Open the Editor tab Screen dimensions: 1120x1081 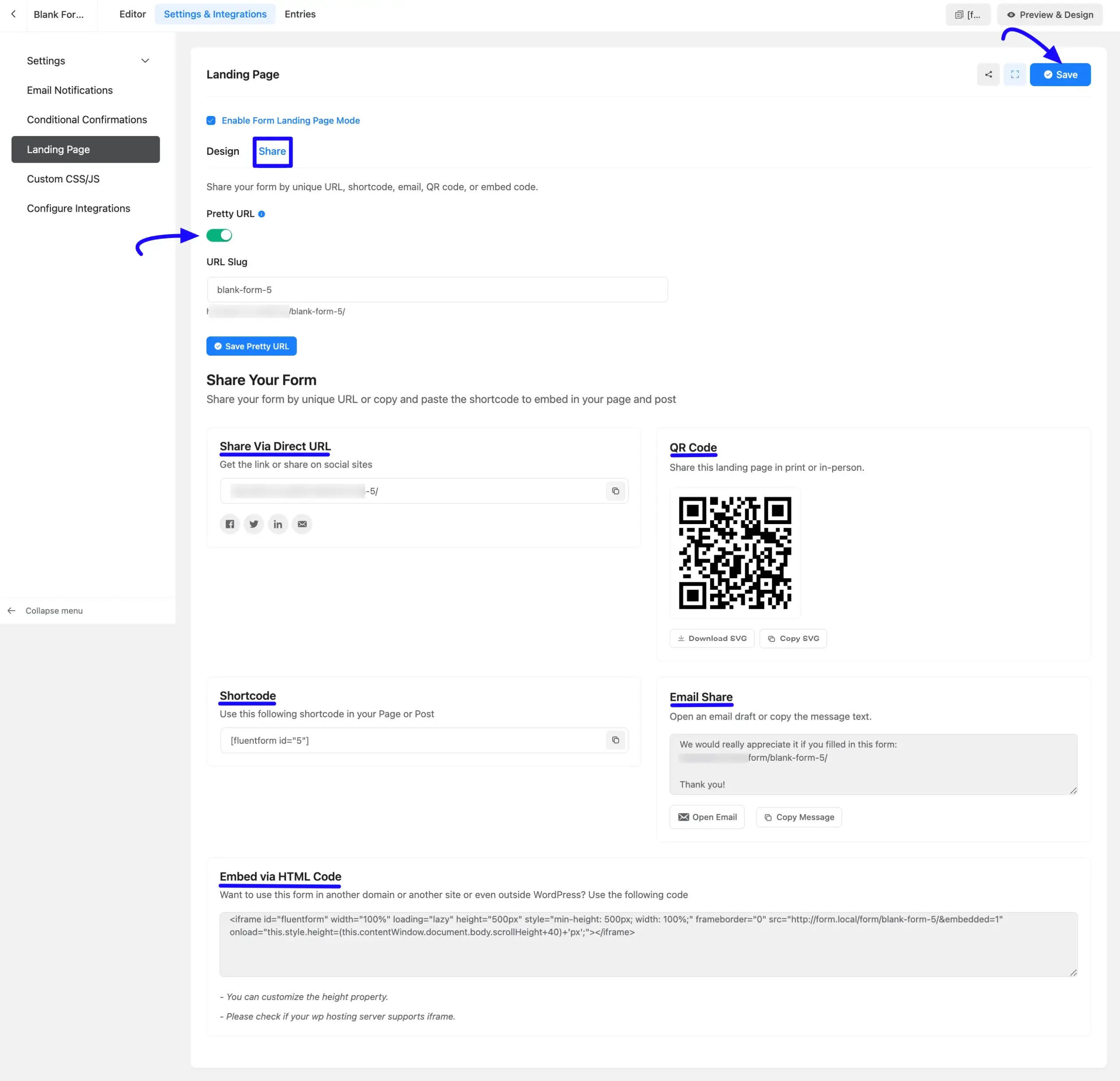pos(133,14)
